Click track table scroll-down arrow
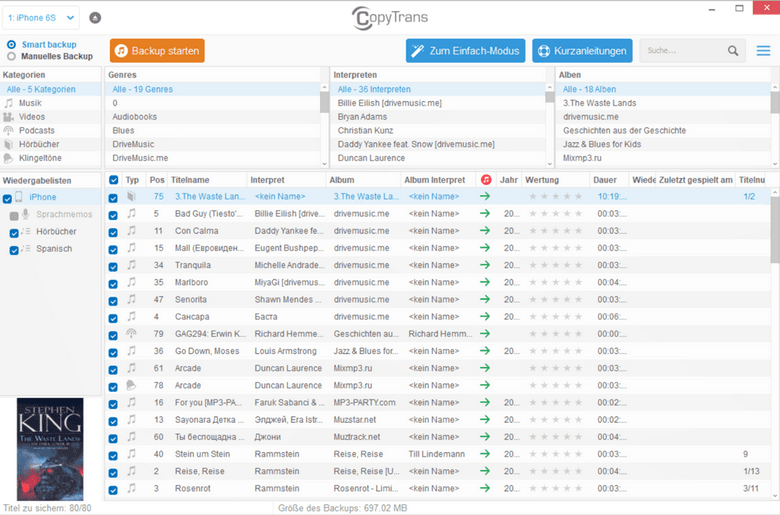The height and width of the screenshot is (515, 780). [775, 496]
